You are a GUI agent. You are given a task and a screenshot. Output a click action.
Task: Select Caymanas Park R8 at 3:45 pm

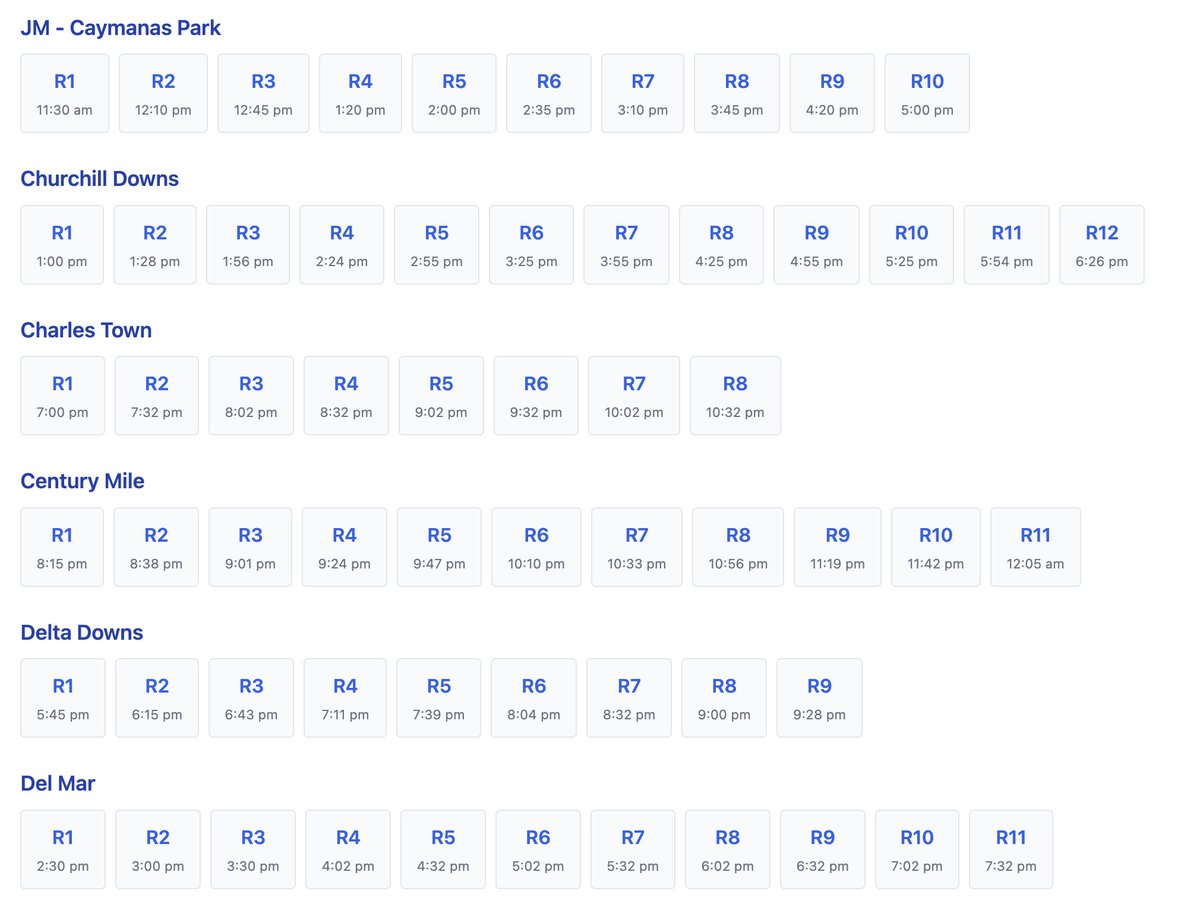[737, 93]
